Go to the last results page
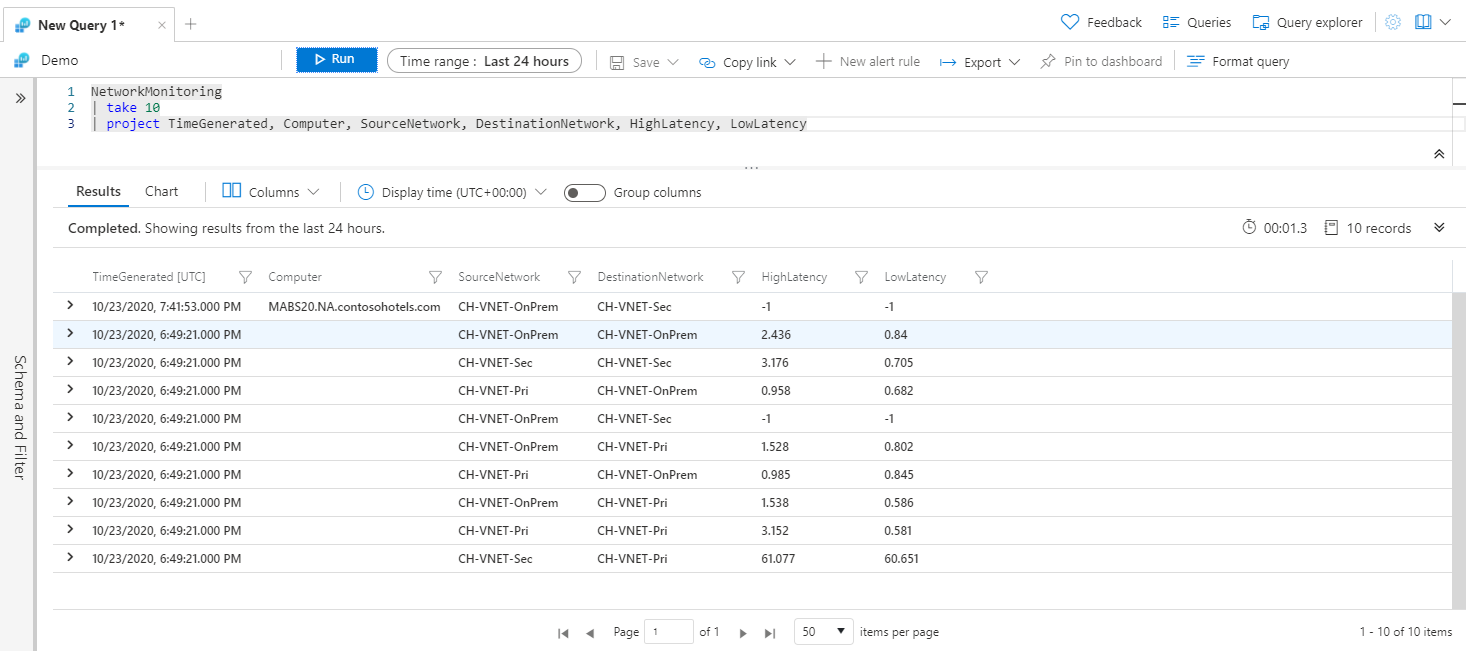Screen dimensions: 1478x651 point(770,633)
